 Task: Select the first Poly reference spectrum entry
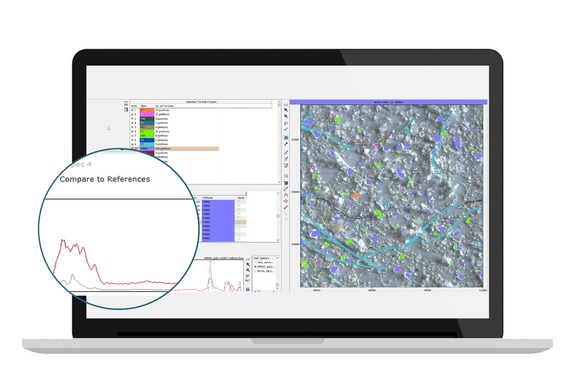(x=265, y=262)
